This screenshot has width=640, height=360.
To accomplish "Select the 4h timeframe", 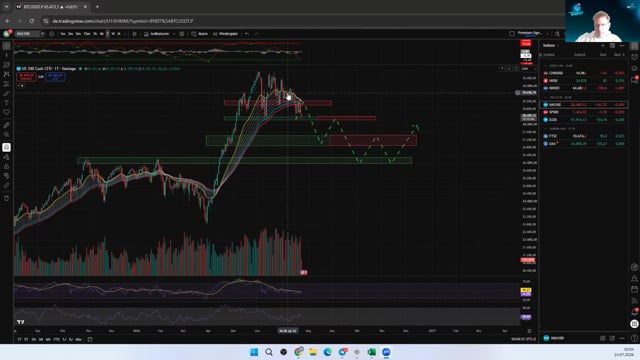I will pos(102,34).
